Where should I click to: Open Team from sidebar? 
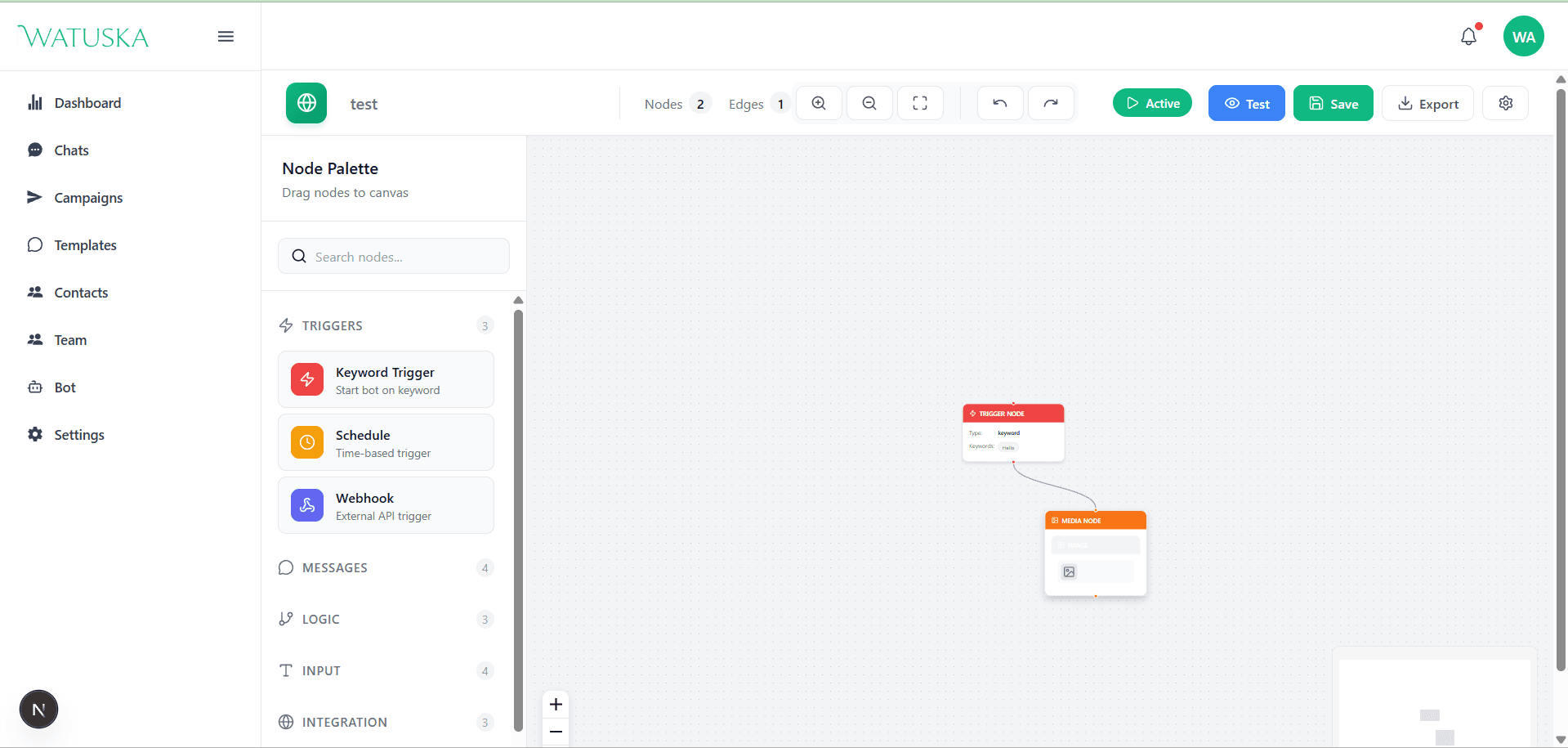point(70,340)
